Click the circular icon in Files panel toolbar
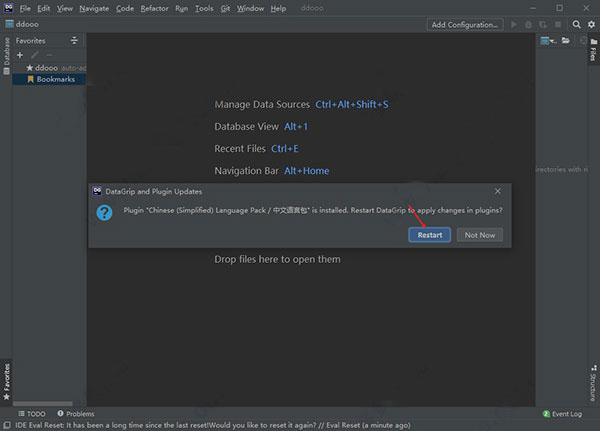Image resolution: width=600 pixels, height=431 pixels. (x=583, y=41)
